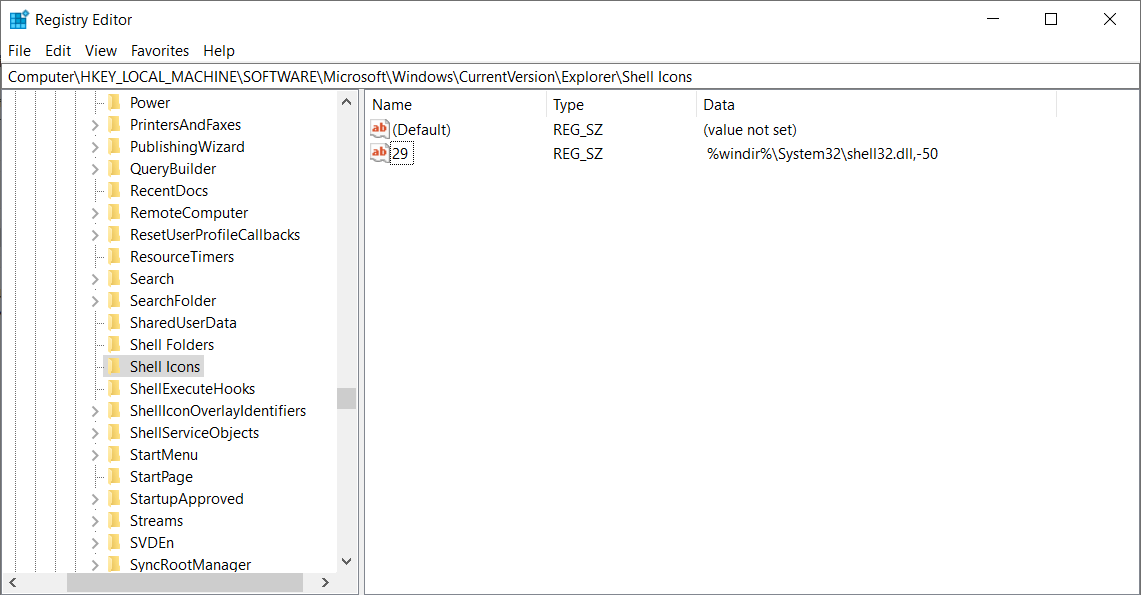Sort values by Data column header
Image resolution: width=1141 pixels, height=595 pixels.
click(x=876, y=105)
